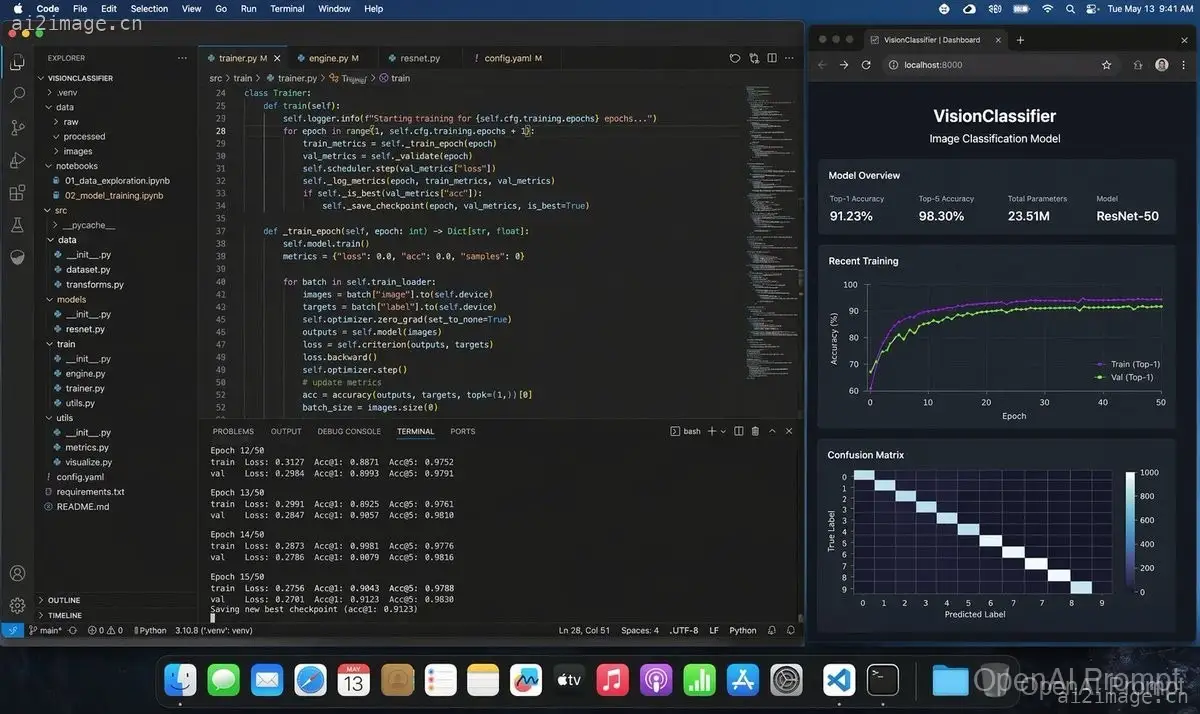Open dataset.py in Explorer
Image resolution: width=1200 pixels, height=714 pixels.
(88, 269)
